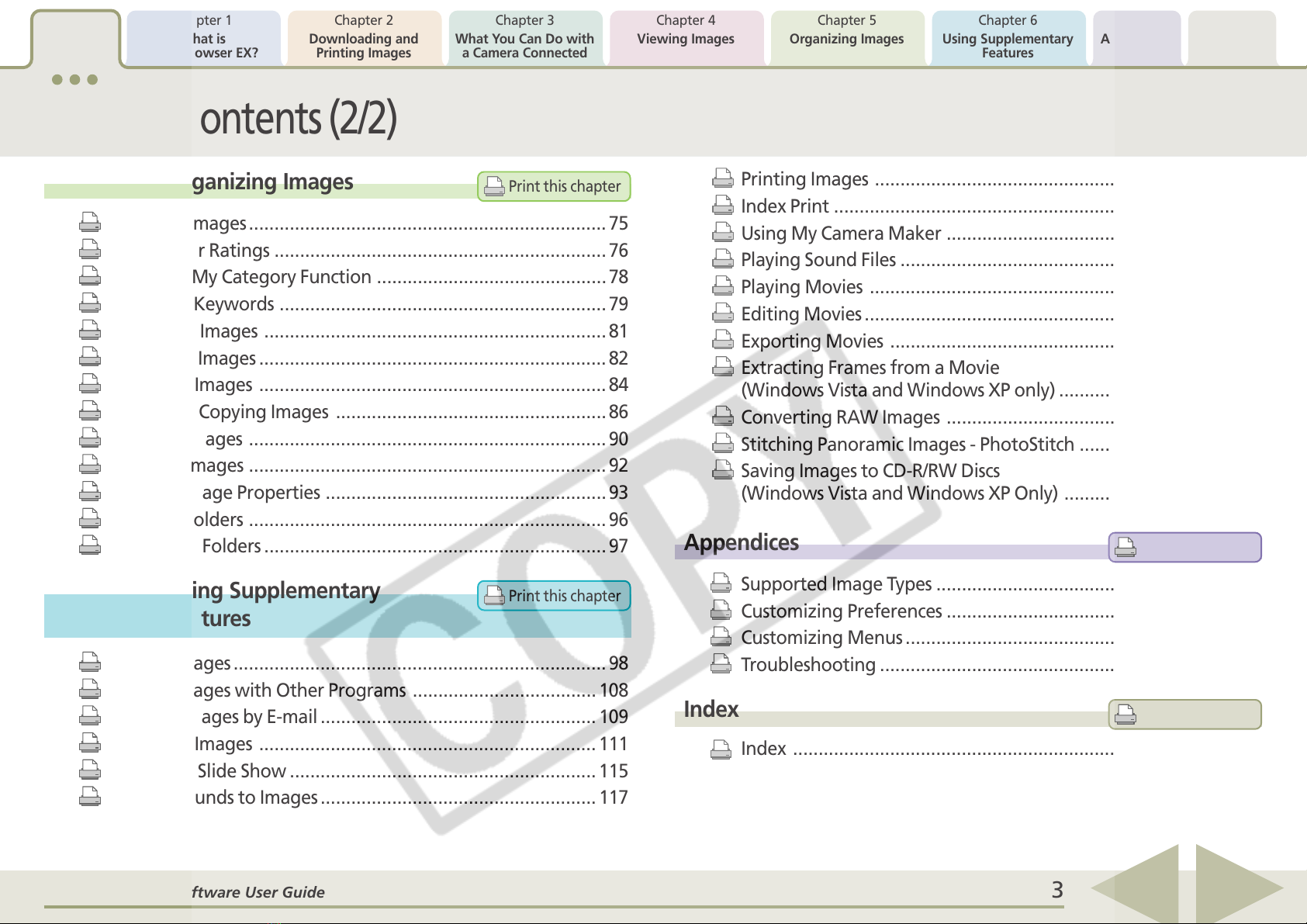Open the Chapter 1 tab
This screenshot has height=924, width=1307.
click(x=203, y=37)
